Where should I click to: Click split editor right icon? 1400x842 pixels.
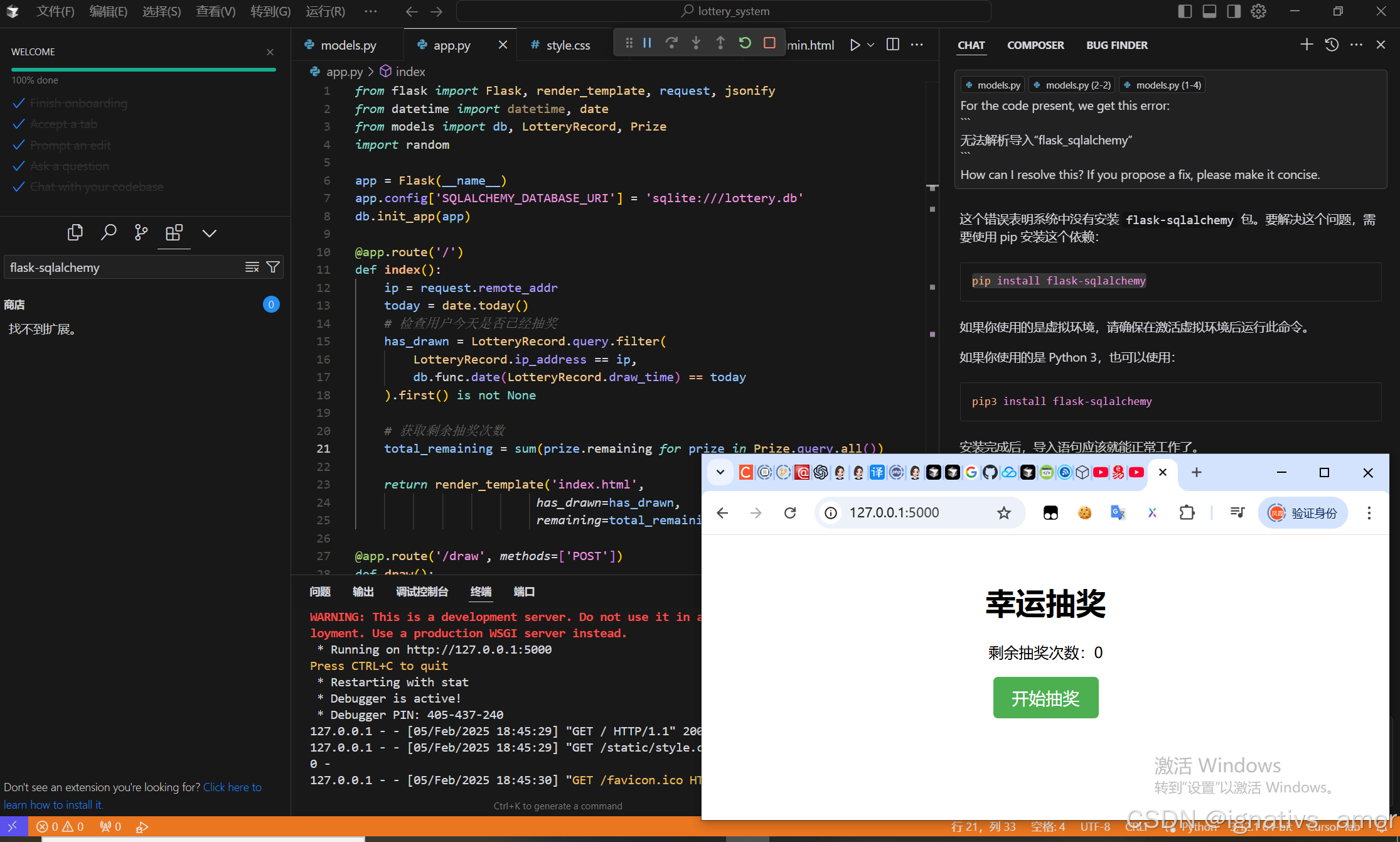point(892,45)
